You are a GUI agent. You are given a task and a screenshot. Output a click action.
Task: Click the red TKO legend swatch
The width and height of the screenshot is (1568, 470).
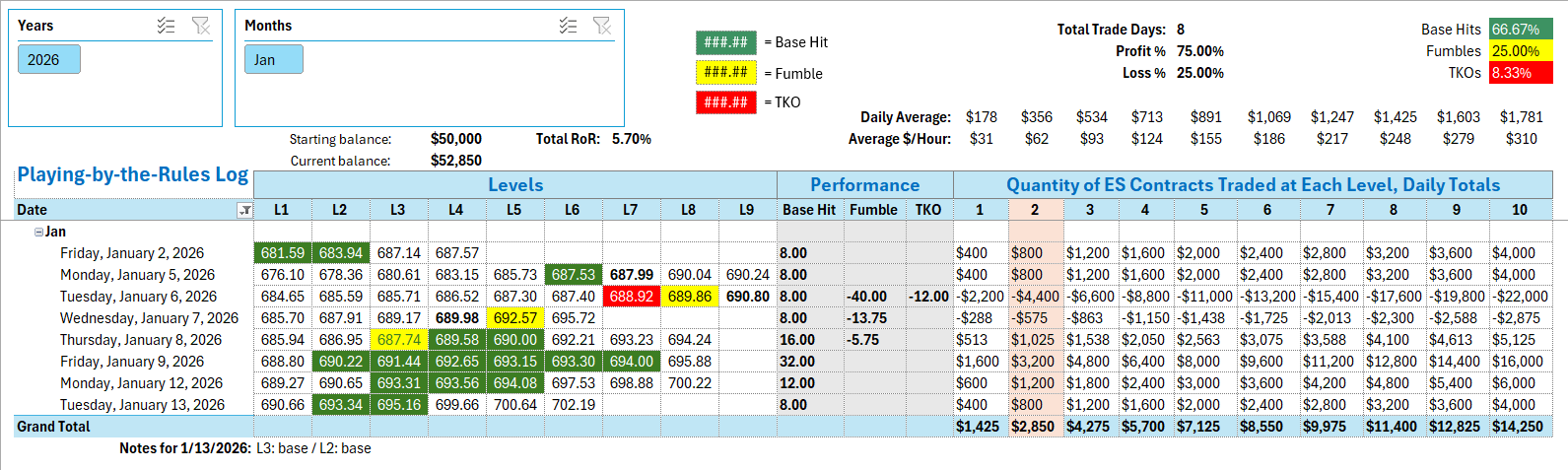click(x=725, y=102)
